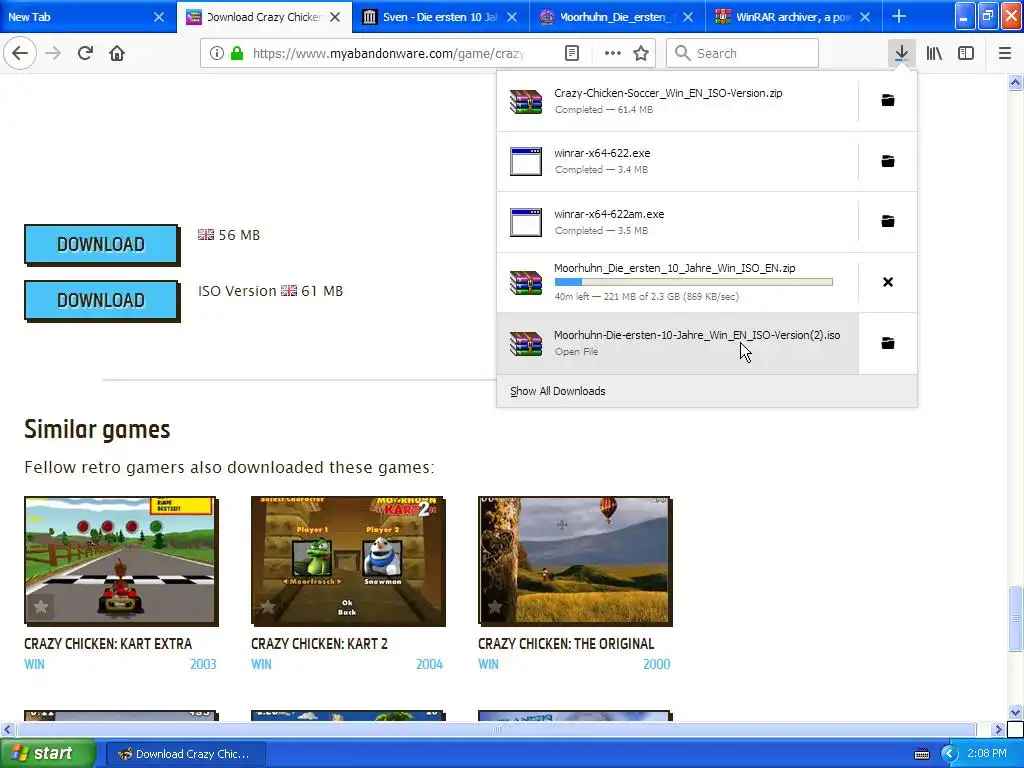This screenshot has width=1024, height=768.
Task: Click the 2004 year under Kart 2
Action: click(430, 664)
